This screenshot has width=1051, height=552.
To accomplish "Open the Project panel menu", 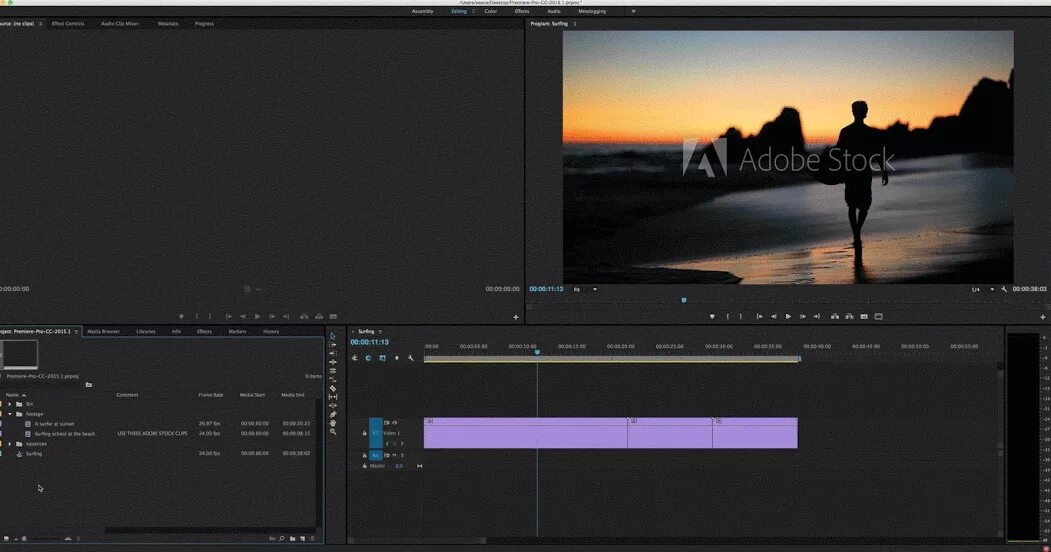I will (76, 332).
